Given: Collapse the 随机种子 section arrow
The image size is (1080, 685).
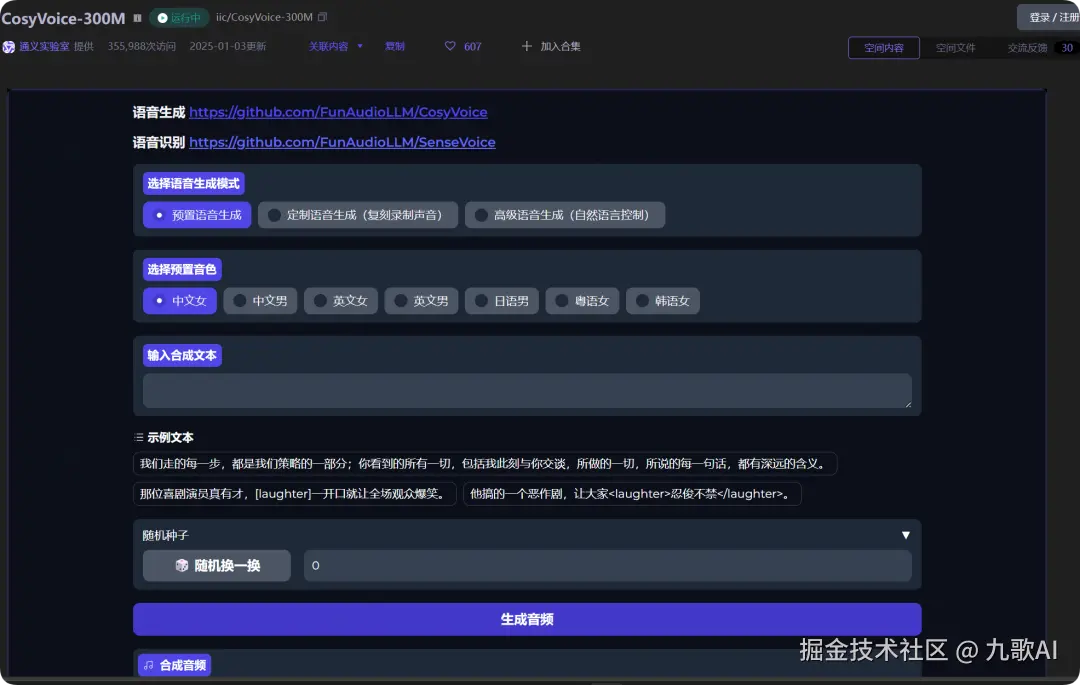Looking at the screenshot, I should coord(906,534).
